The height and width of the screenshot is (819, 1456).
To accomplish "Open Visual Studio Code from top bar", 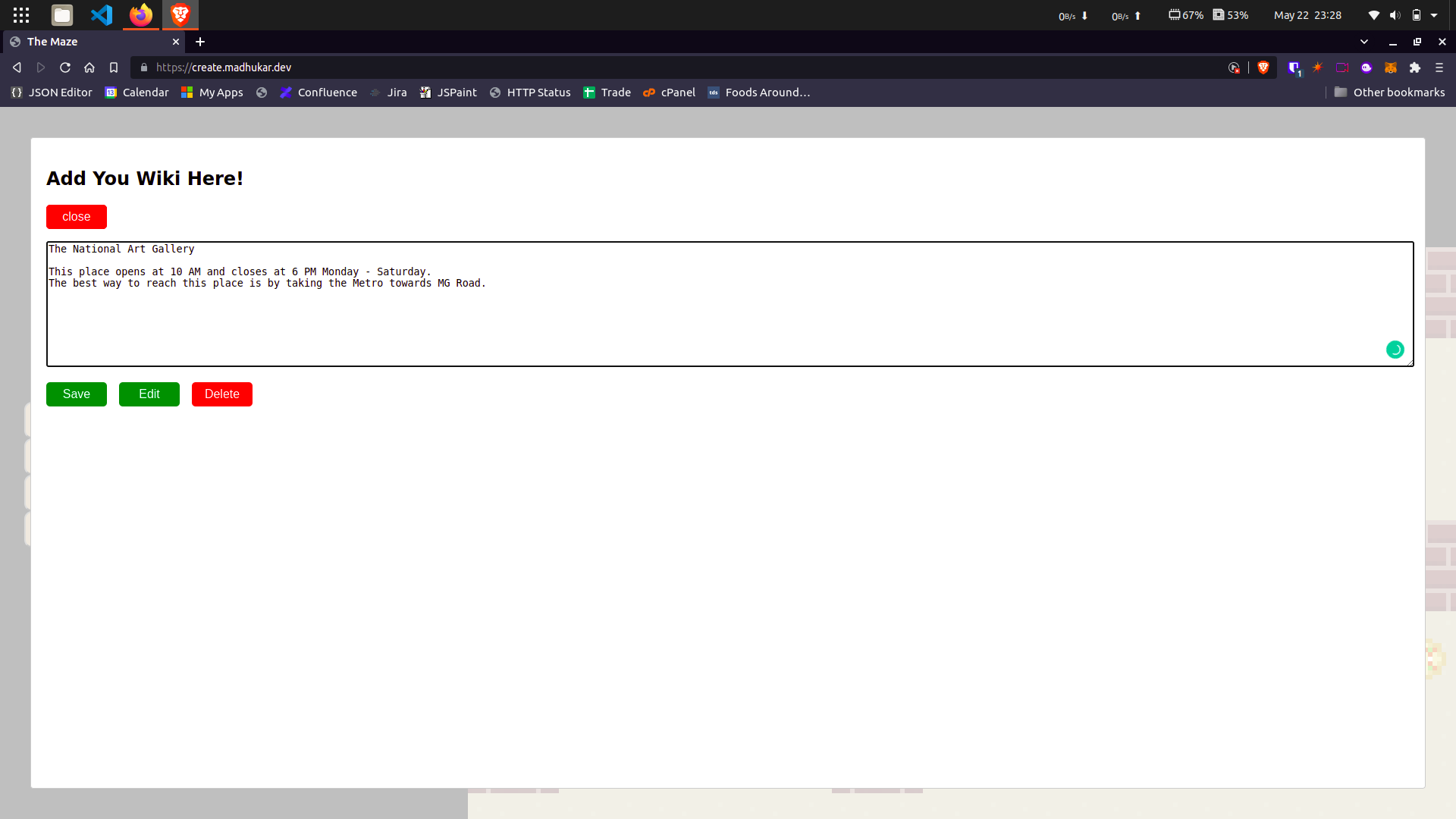I will pyautogui.click(x=102, y=15).
